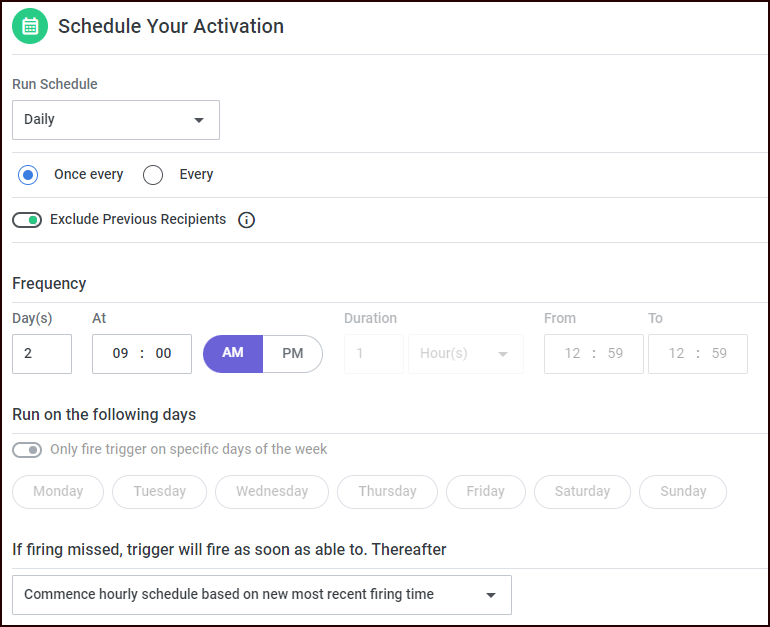
Task: Choose AM for the run time
Action: 233,354
